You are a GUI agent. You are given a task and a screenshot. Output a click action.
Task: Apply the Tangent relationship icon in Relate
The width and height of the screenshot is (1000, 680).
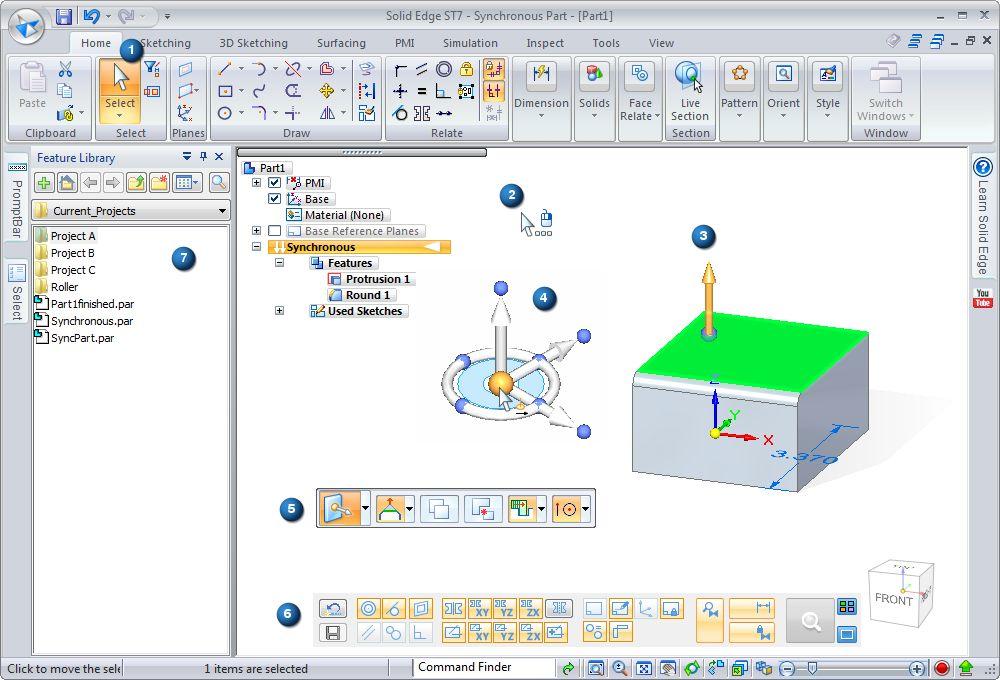(400, 114)
